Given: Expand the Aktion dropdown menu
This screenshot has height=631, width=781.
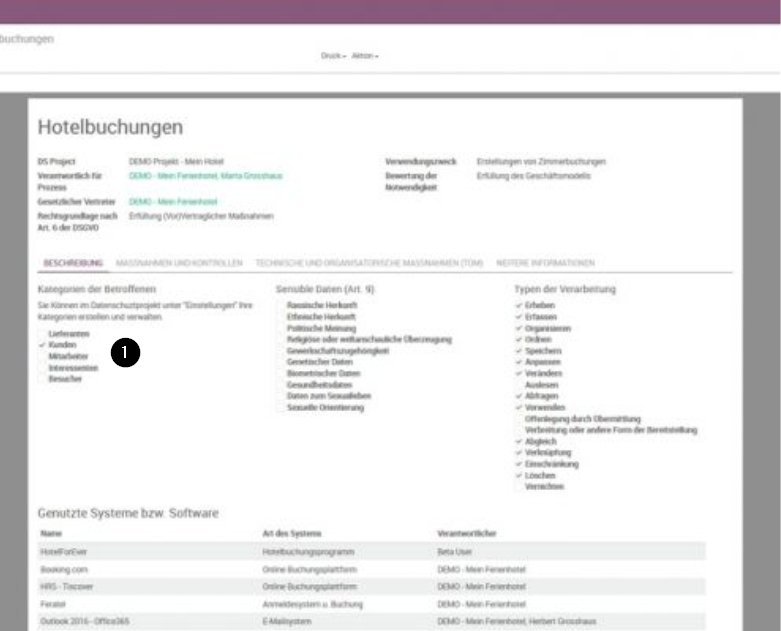Looking at the screenshot, I should tap(365, 55).
